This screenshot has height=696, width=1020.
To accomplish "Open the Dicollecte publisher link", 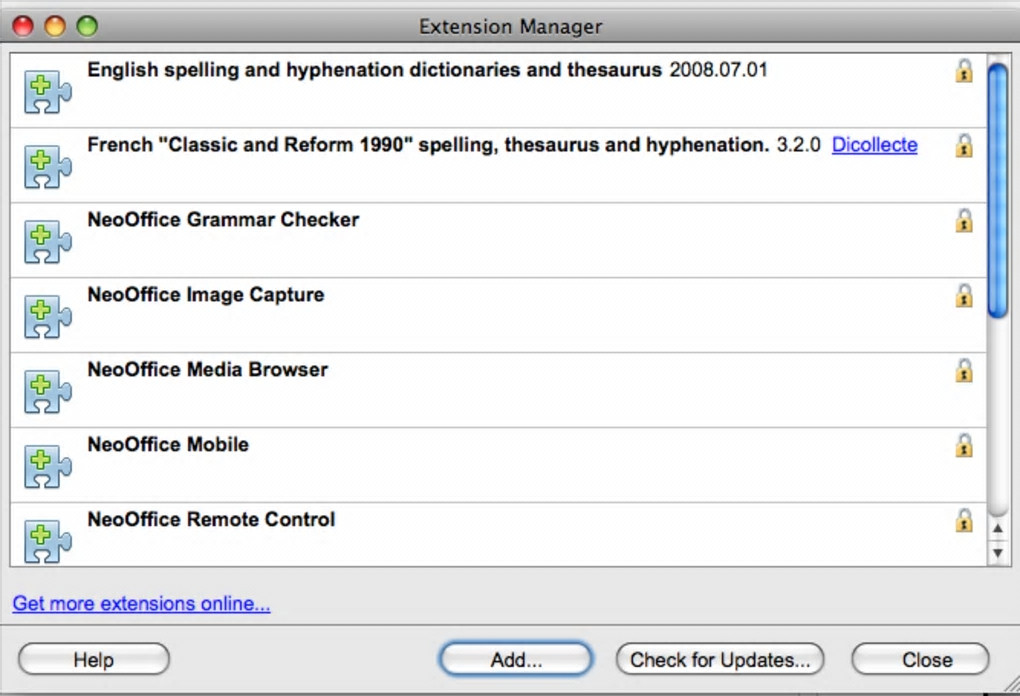I will (874, 145).
